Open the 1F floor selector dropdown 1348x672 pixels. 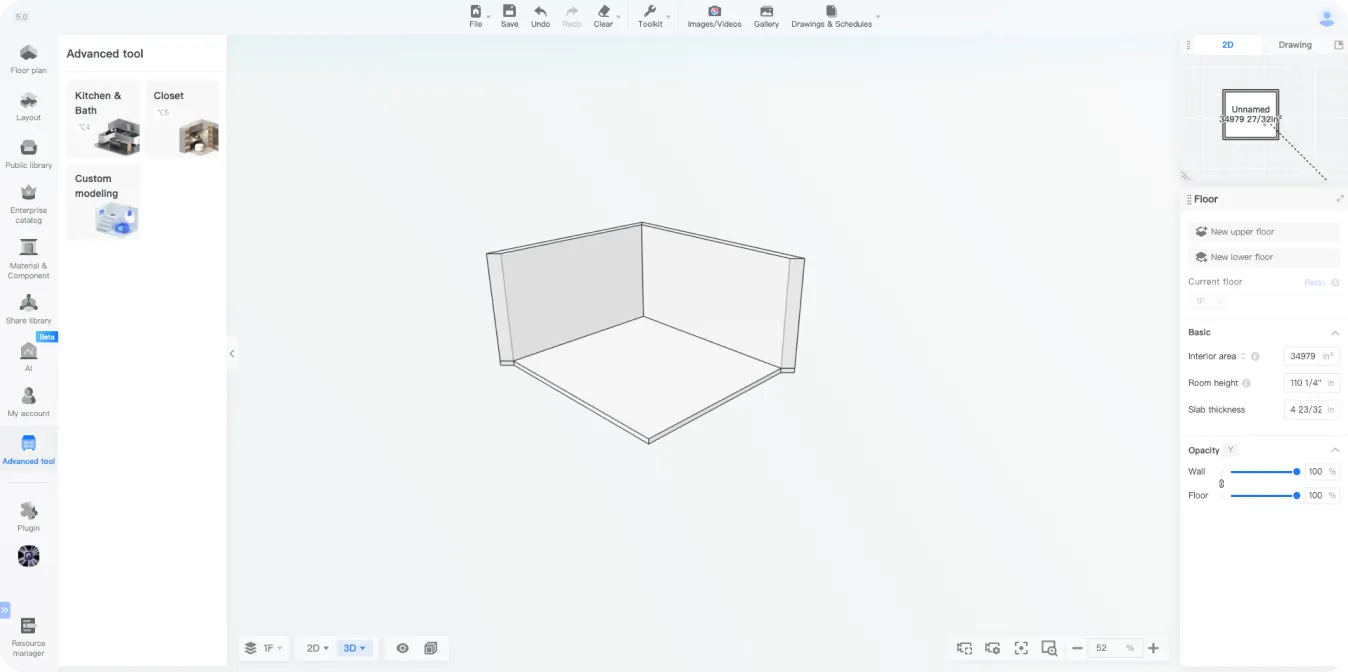[263, 648]
